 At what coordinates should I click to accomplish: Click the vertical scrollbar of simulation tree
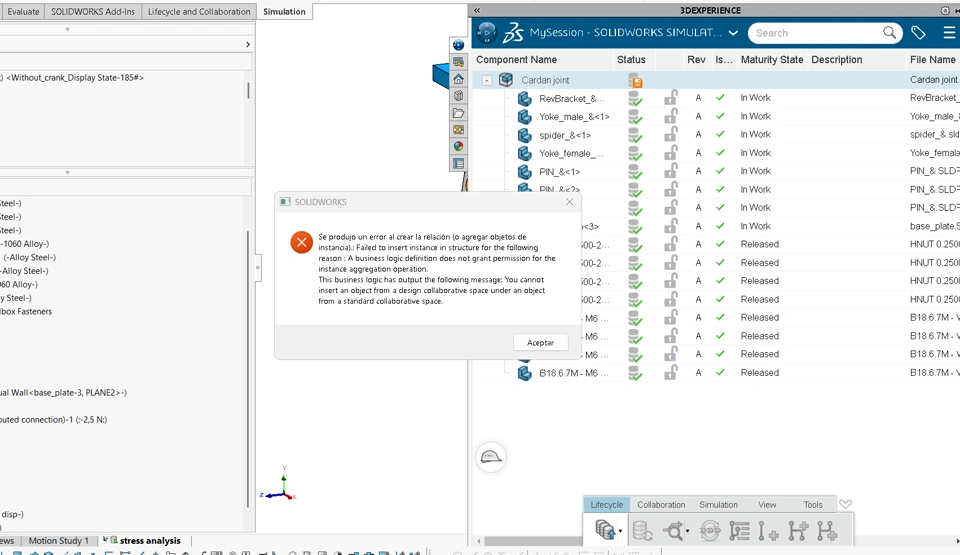point(248,369)
